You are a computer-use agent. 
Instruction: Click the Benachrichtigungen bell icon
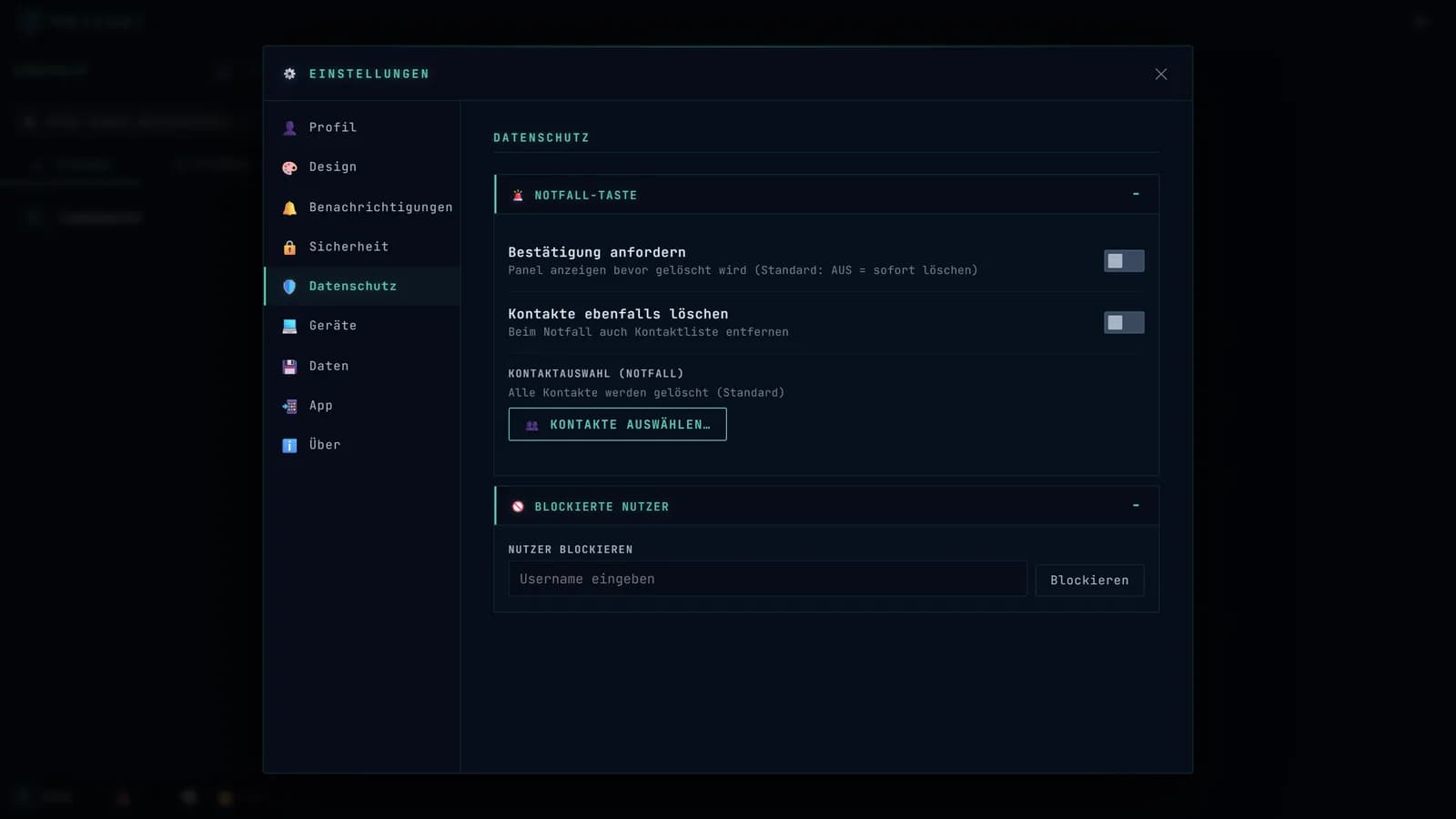click(289, 207)
